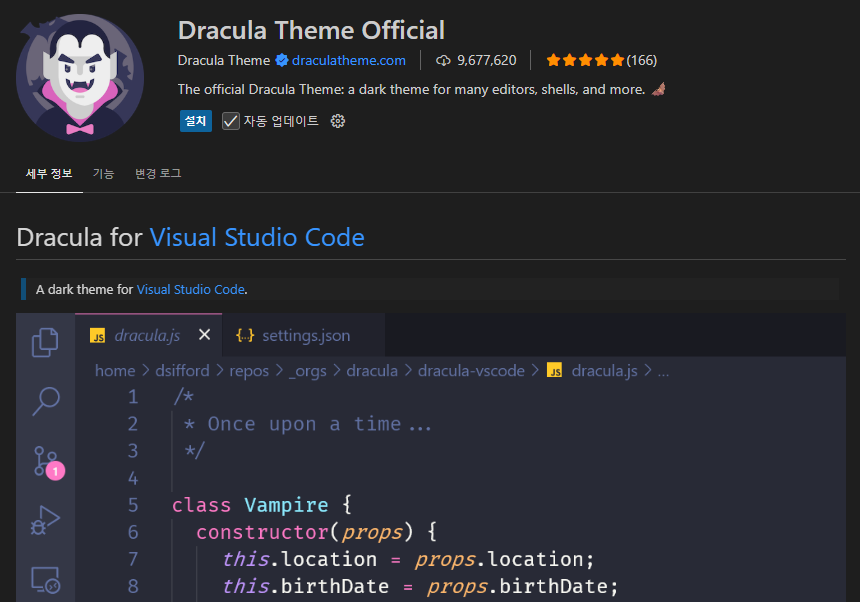
Task: Click the 'constructor(props) {' code line
Action: coord(316,532)
